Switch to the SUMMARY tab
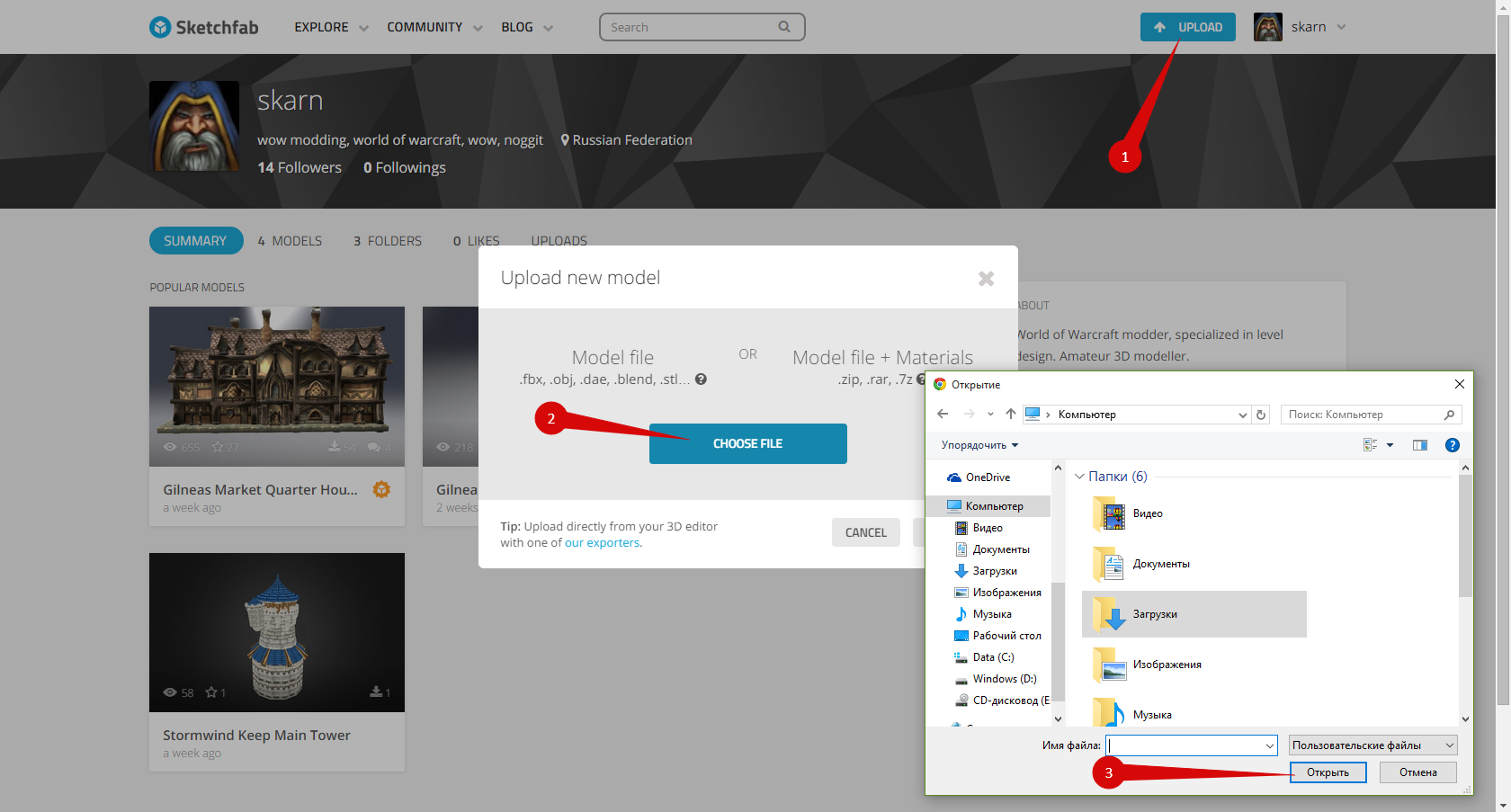This screenshot has height=812, width=1511. coord(195,241)
